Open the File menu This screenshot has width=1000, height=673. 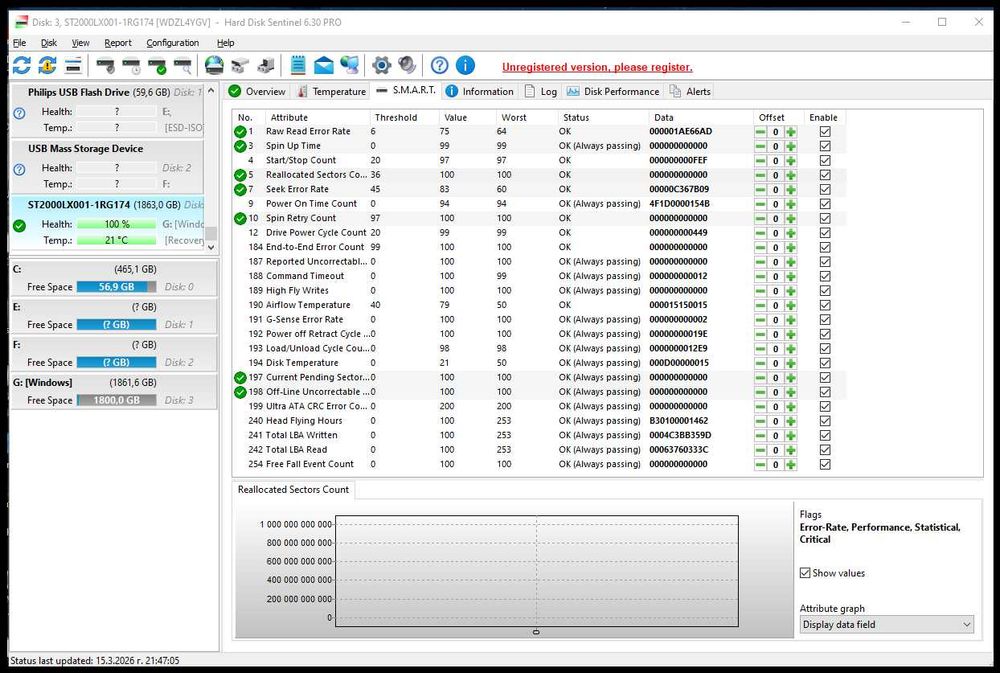coord(20,43)
